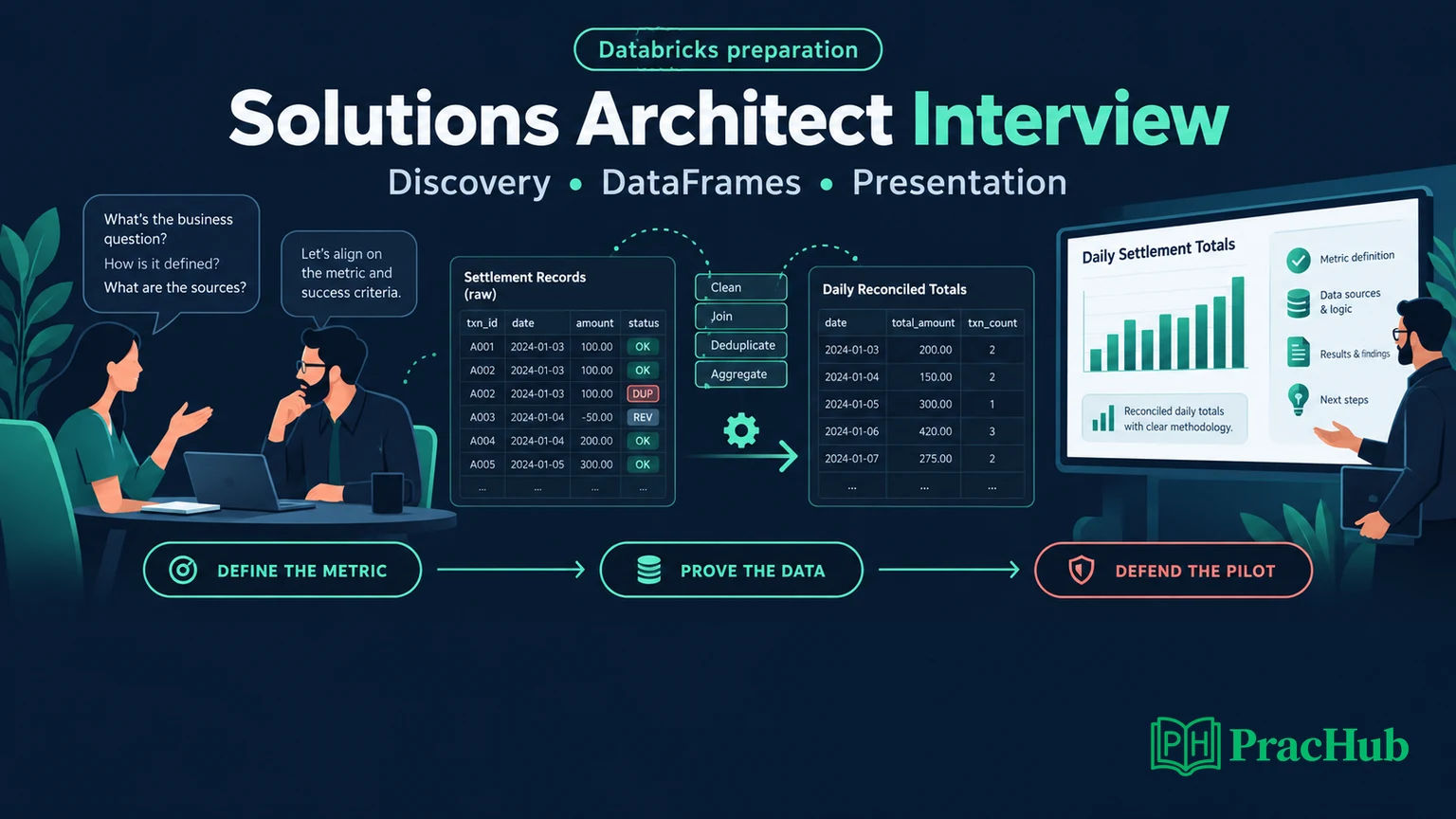
Task: Click the OK badge in row A004
Action: pyautogui.click(x=643, y=441)
